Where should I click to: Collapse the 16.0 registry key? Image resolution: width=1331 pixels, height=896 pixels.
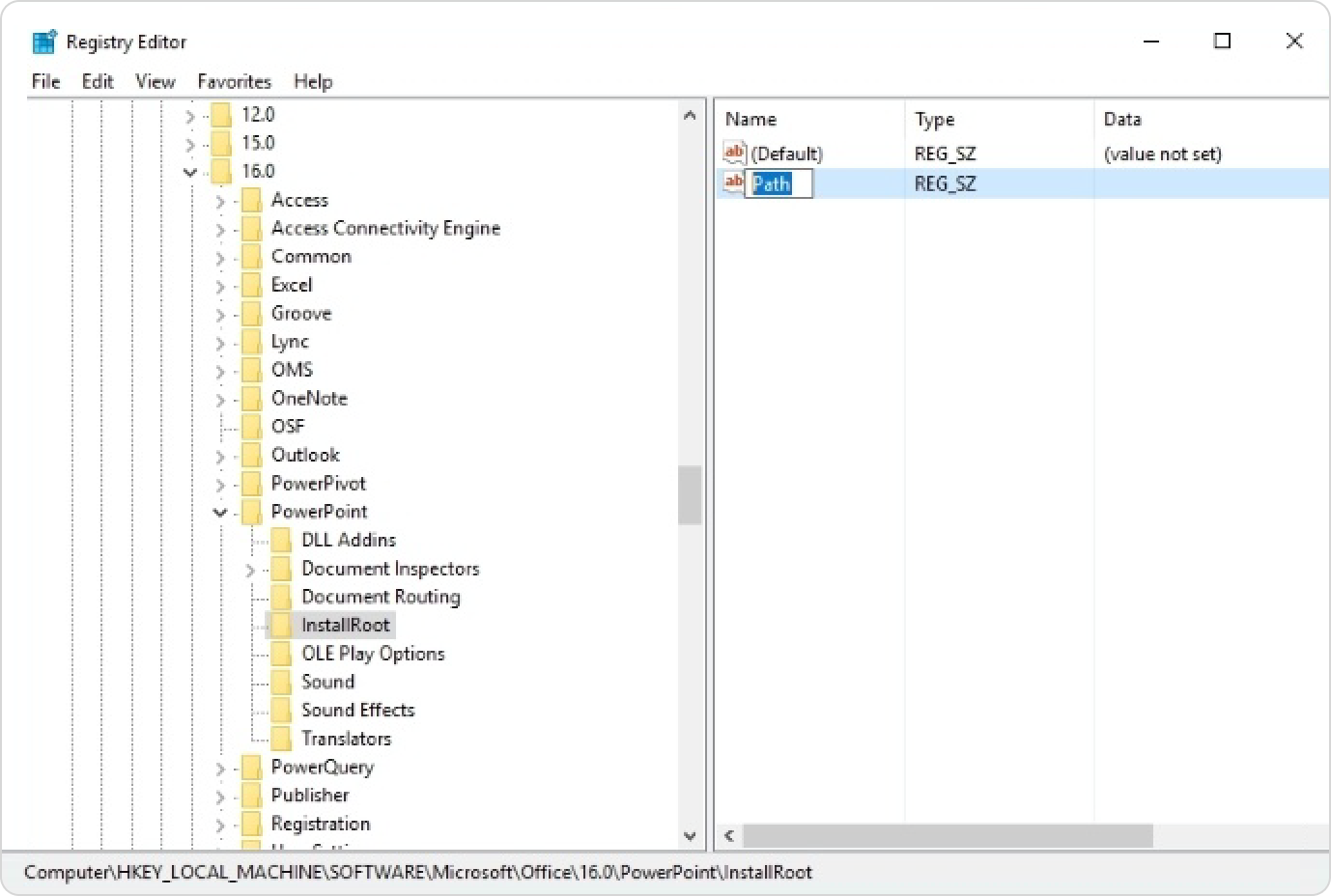190,172
